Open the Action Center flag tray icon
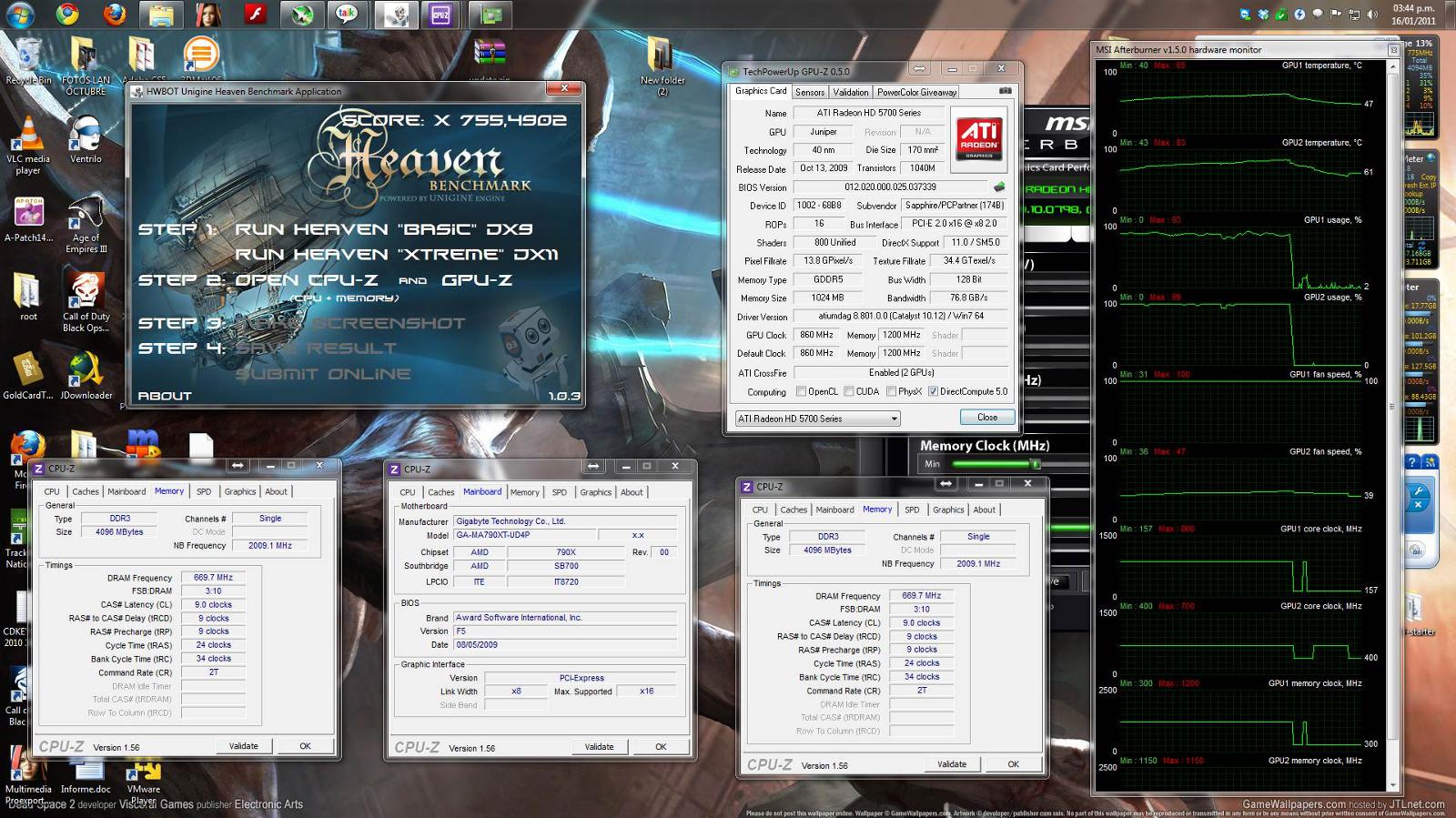This screenshot has width=1456, height=818. [x=1336, y=15]
